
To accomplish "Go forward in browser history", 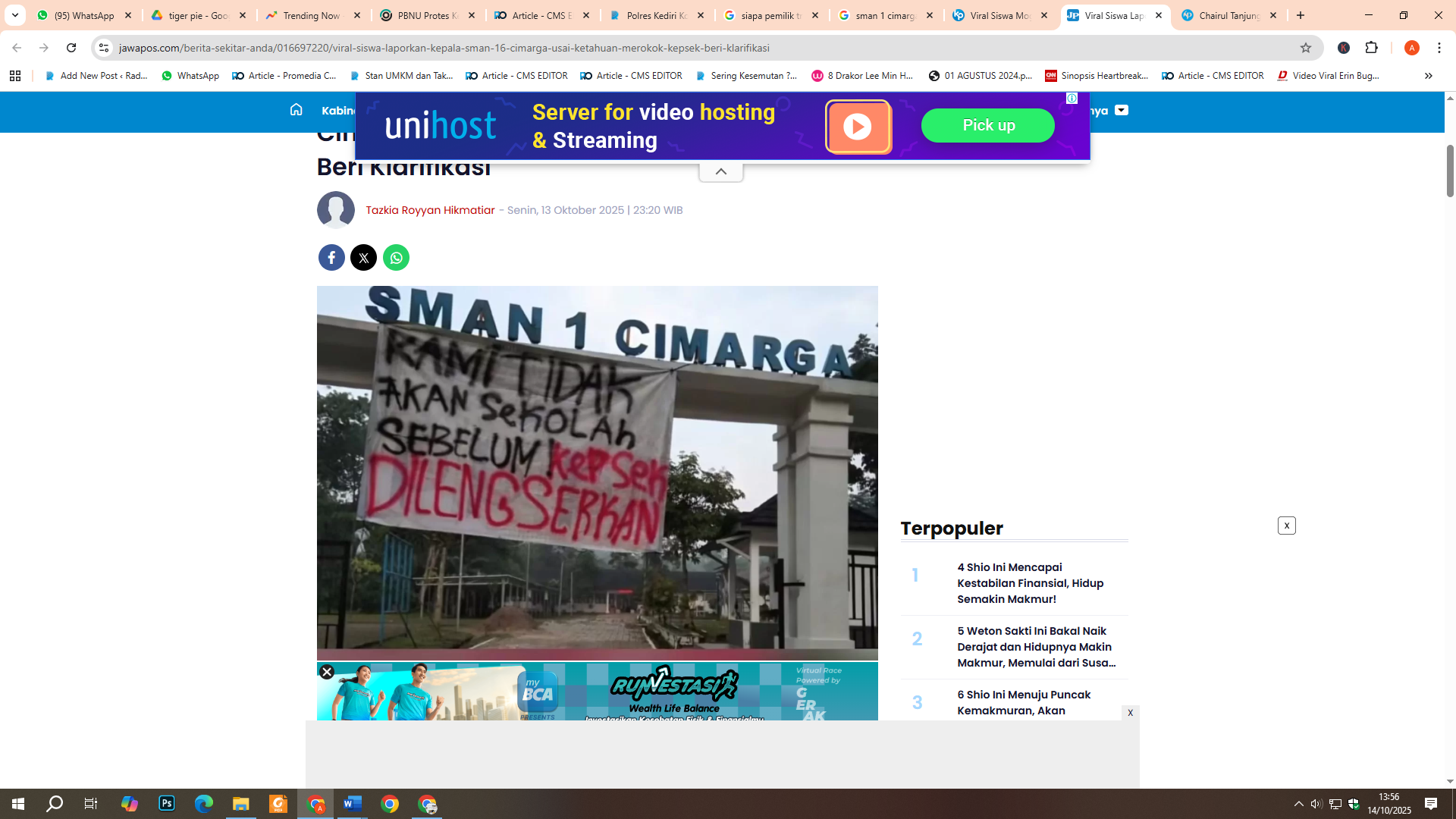I will (44, 48).
